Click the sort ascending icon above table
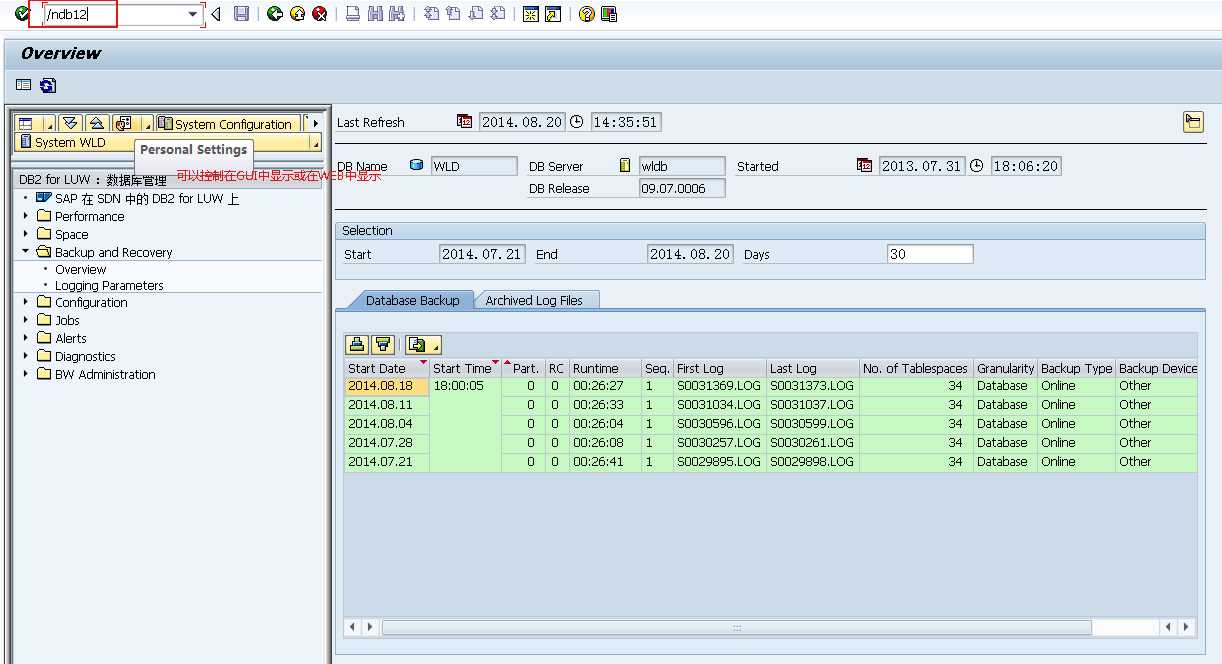This screenshot has width=1222, height=664. click(x=357, y=345)
